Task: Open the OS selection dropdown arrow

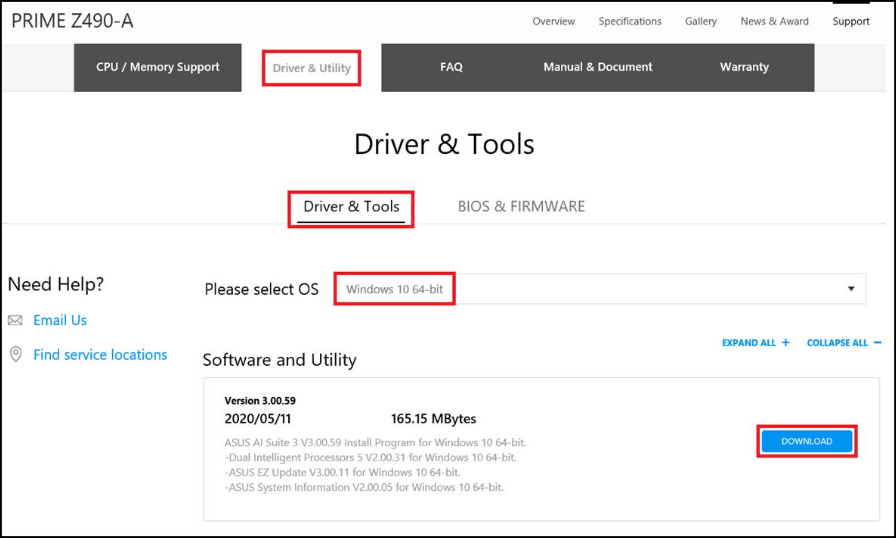Action: pos(851,289)
